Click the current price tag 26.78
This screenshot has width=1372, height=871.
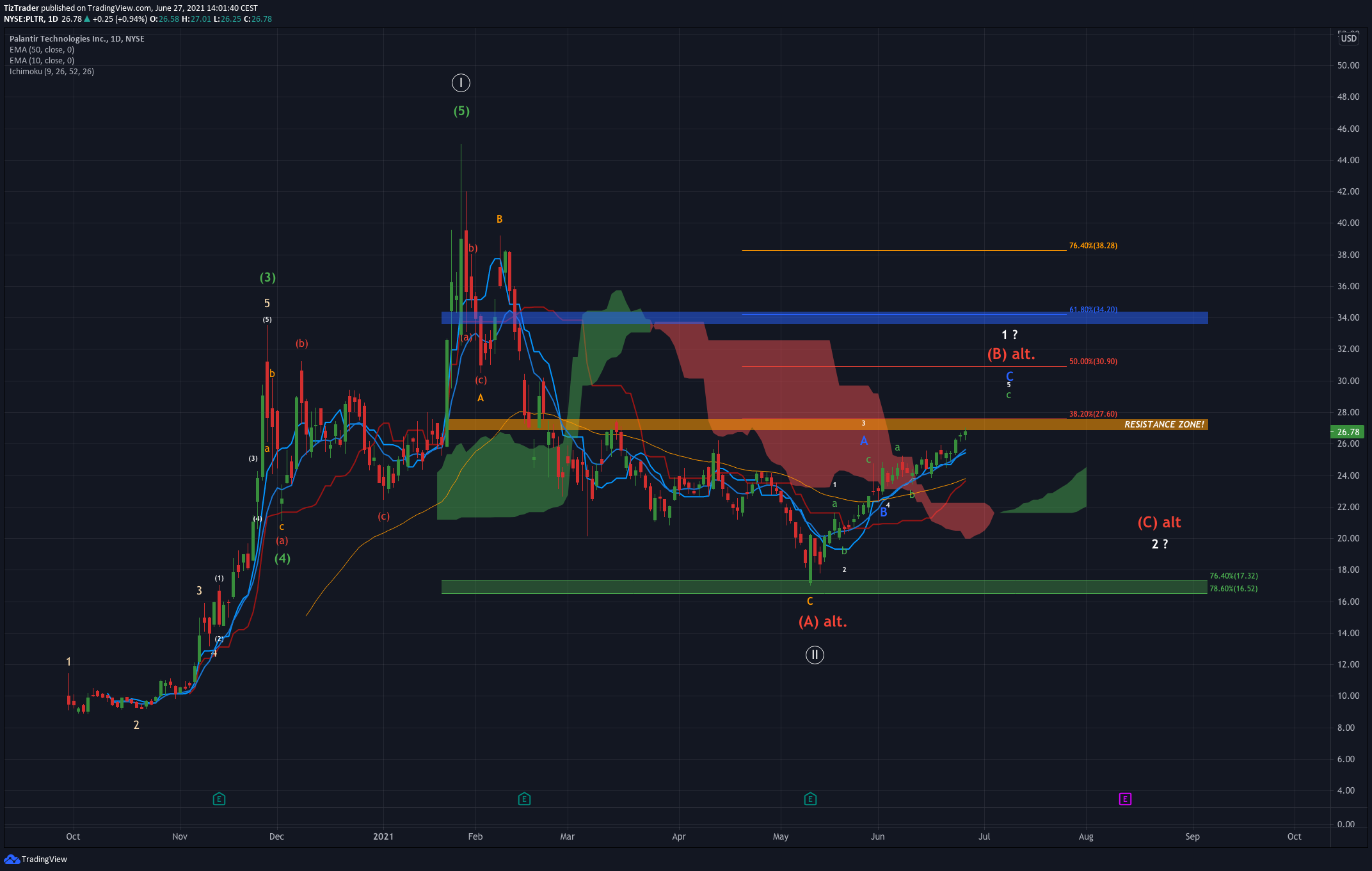(1348, 432)
